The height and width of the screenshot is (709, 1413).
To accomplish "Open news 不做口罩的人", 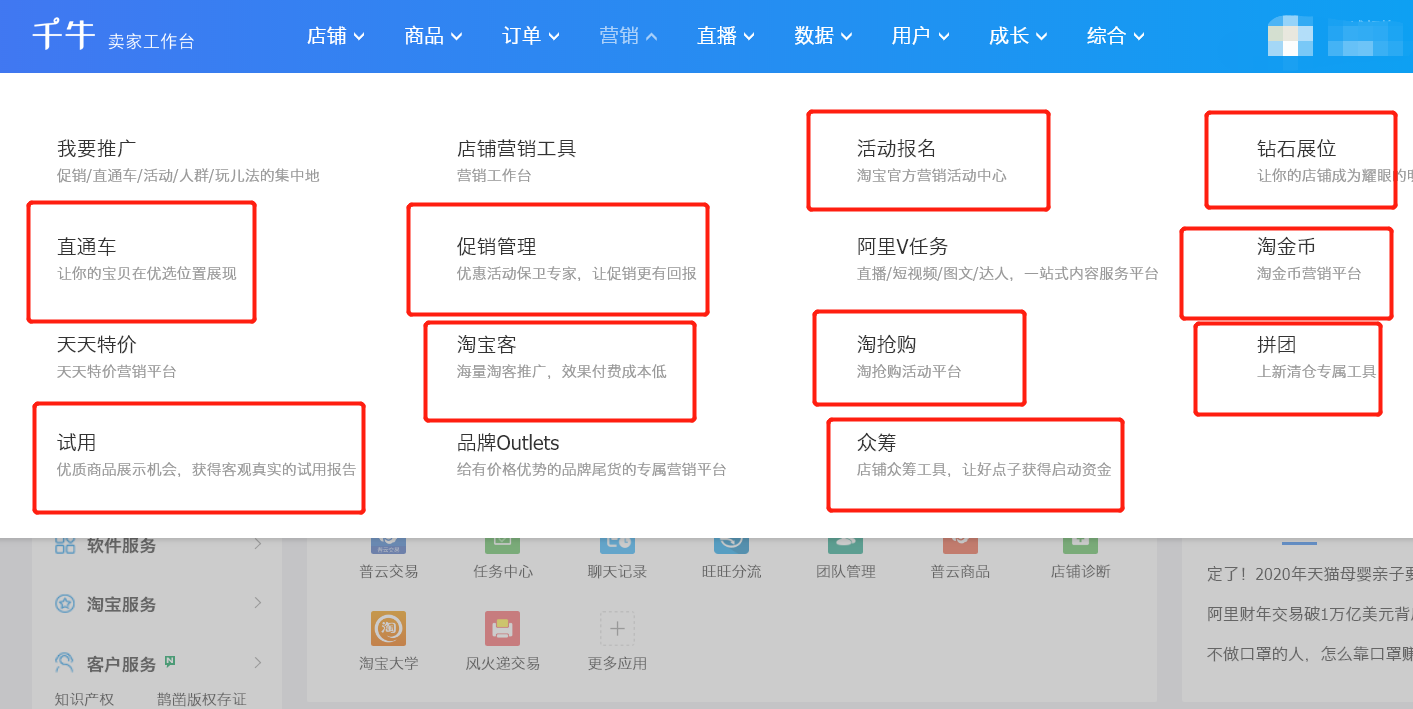I will click(x=1309, y=653).
